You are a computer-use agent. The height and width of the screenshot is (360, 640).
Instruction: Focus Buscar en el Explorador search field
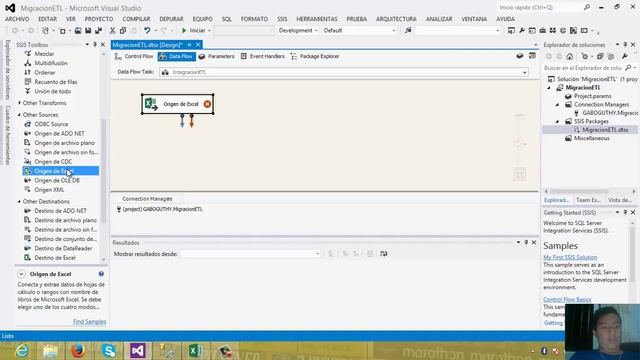pyautogui.click(x=583, y=68)
